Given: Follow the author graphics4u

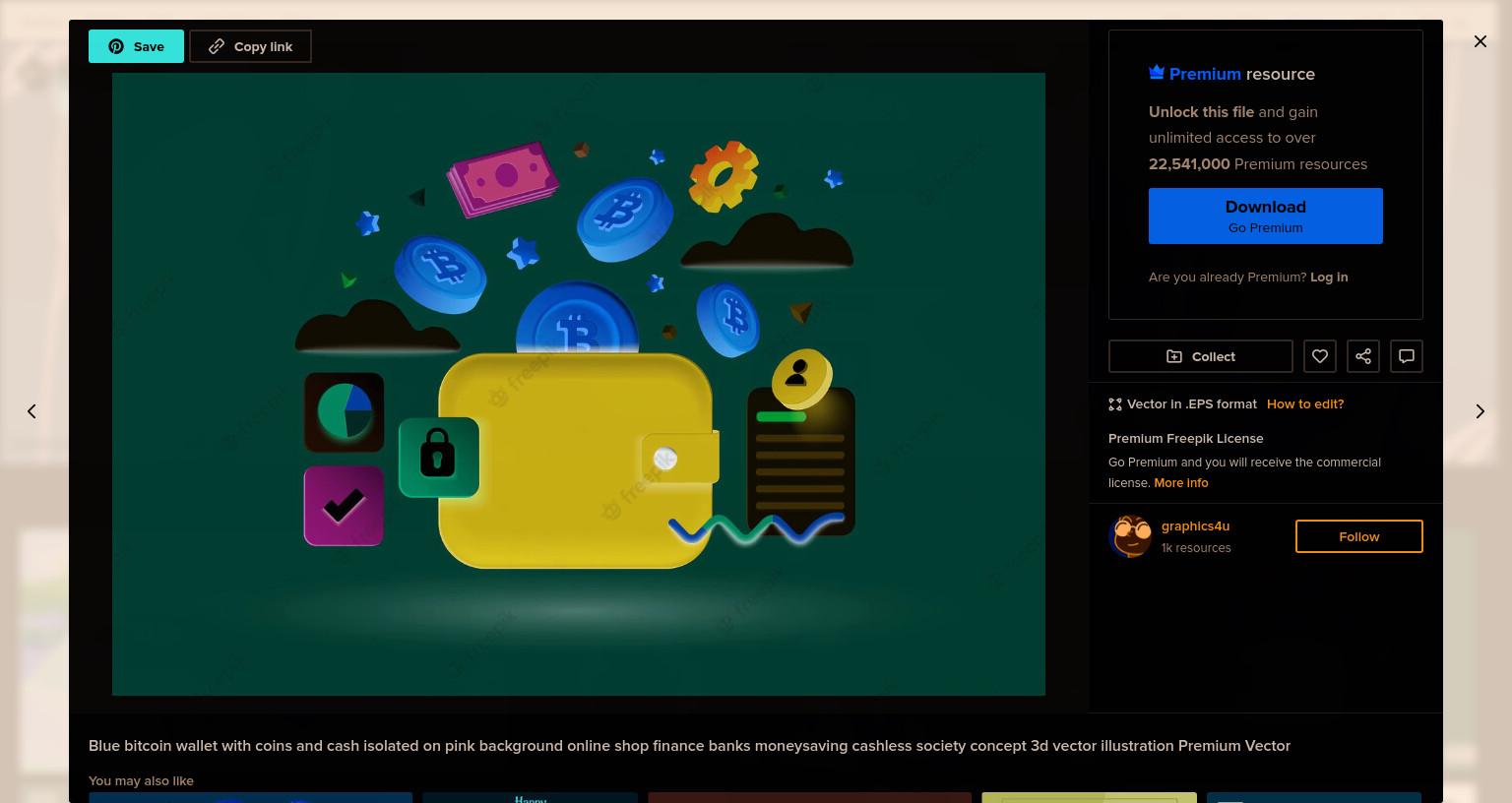Looking at the screenshot, I should pyautogui.click(x=1358, y=536).
